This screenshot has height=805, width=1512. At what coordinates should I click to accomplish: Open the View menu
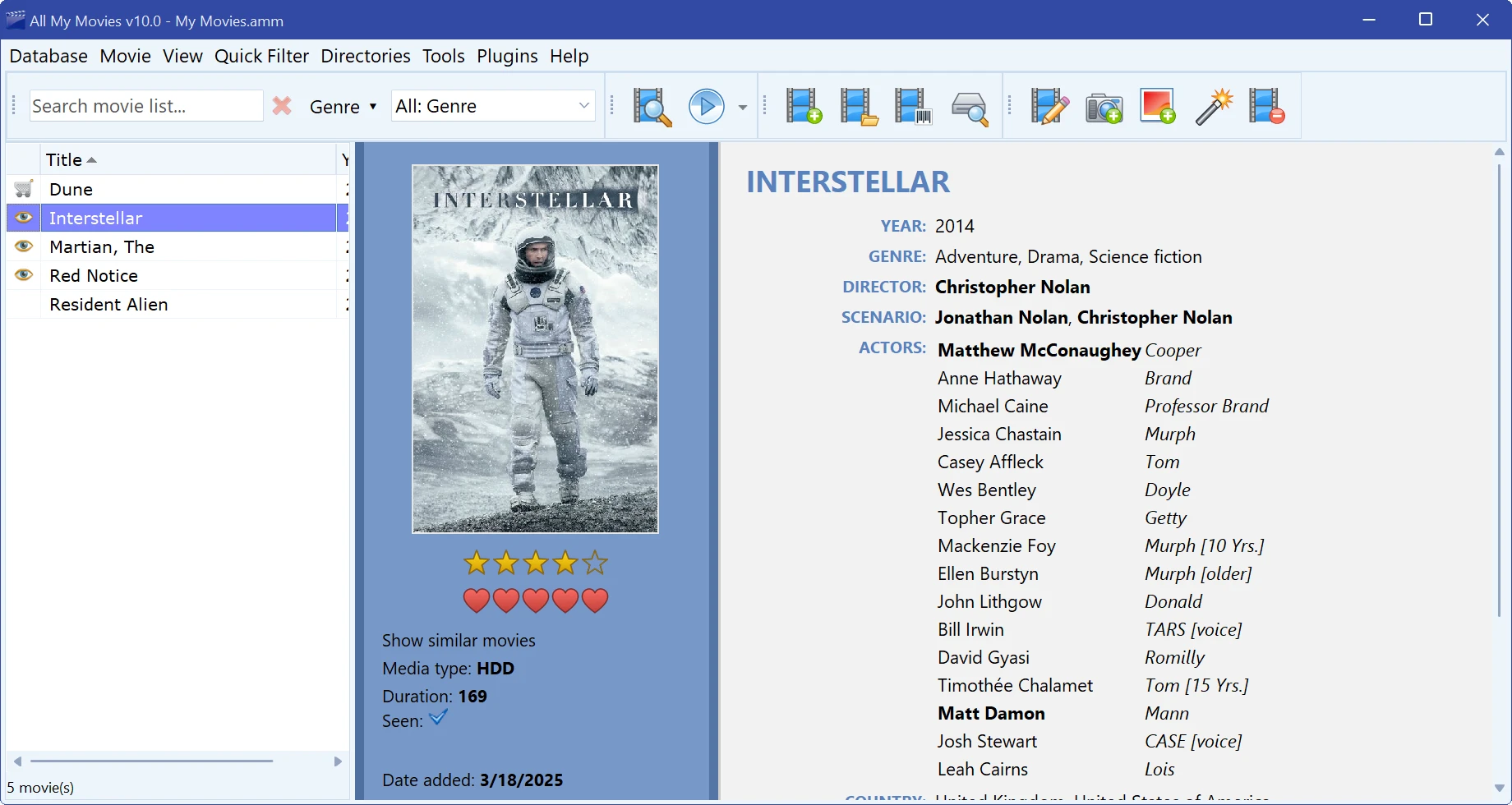tap(182, 56)
